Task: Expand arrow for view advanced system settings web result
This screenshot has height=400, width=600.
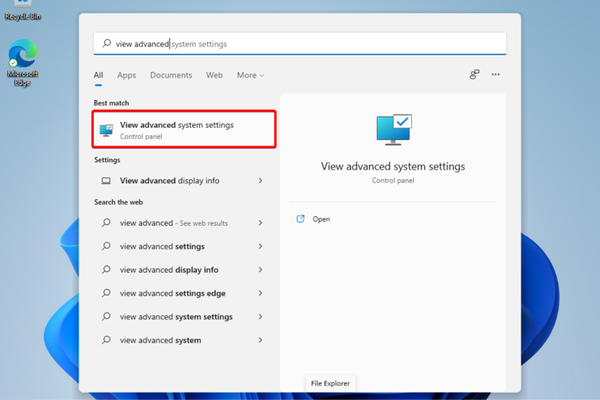Action: pyautogui.click(x=260, y=317)
